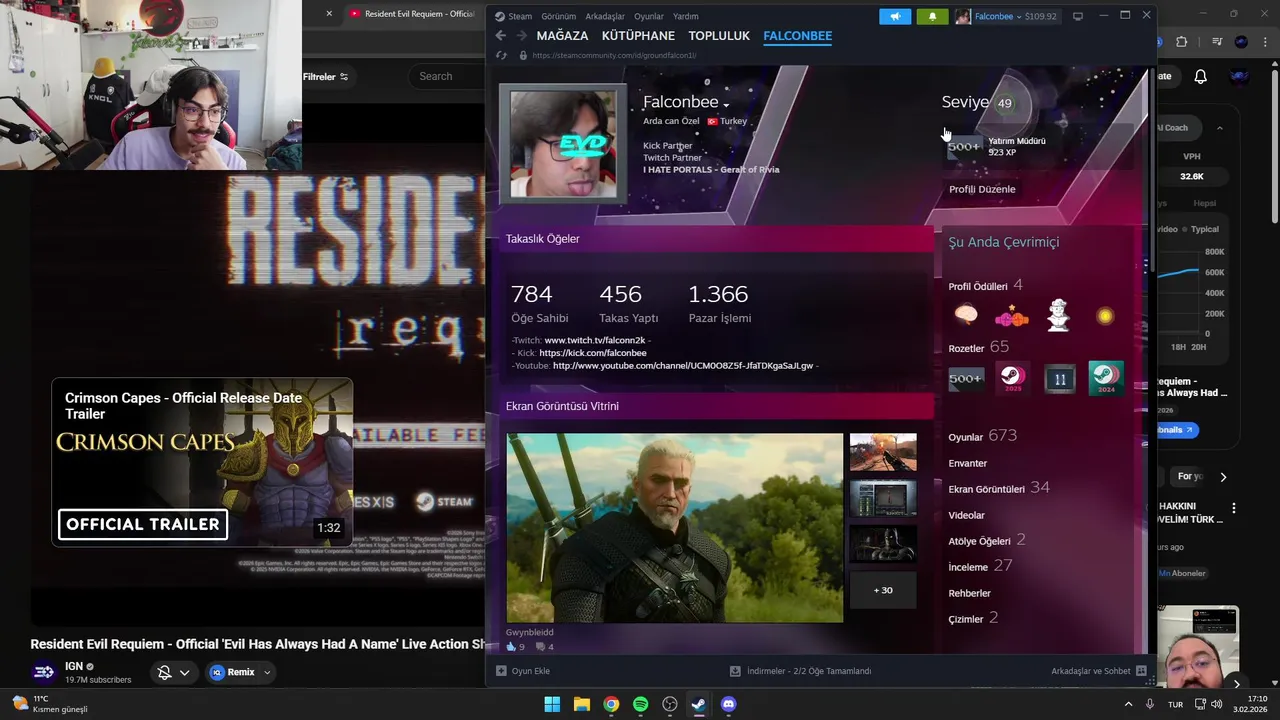
Task: Show hidden system tray icons
Action: [1128, 704]
